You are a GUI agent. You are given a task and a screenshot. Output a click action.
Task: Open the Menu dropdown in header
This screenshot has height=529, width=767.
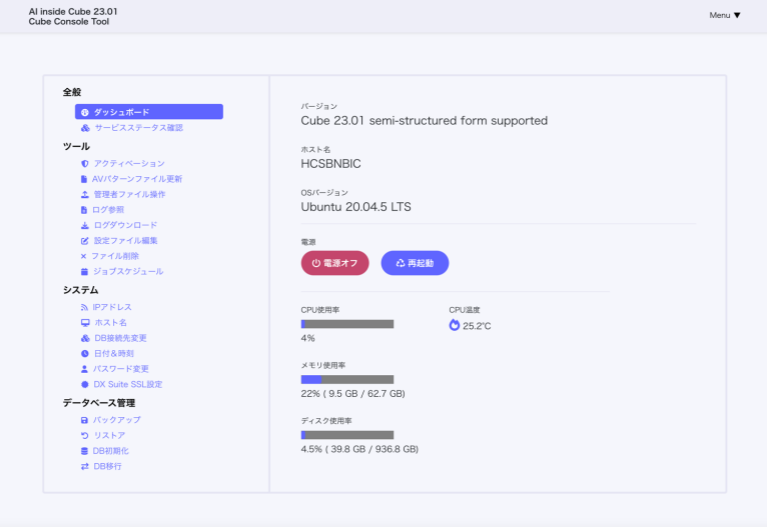coord(725,15)
